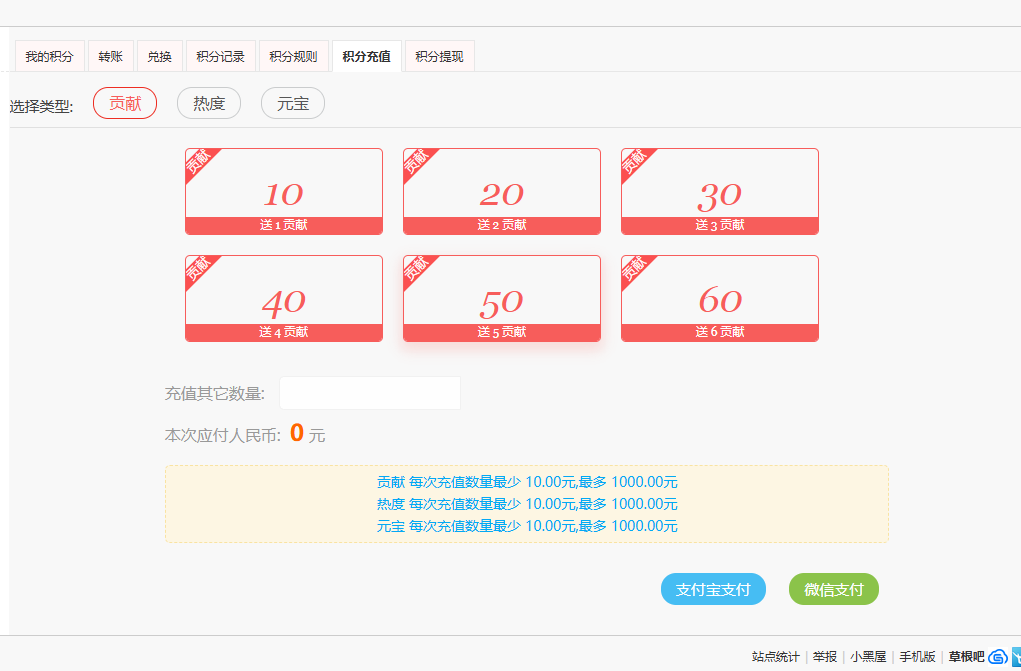Click the 充值其它数量 input field
The height and width of the screenshot is (671, 1021).
coord(369,392)
